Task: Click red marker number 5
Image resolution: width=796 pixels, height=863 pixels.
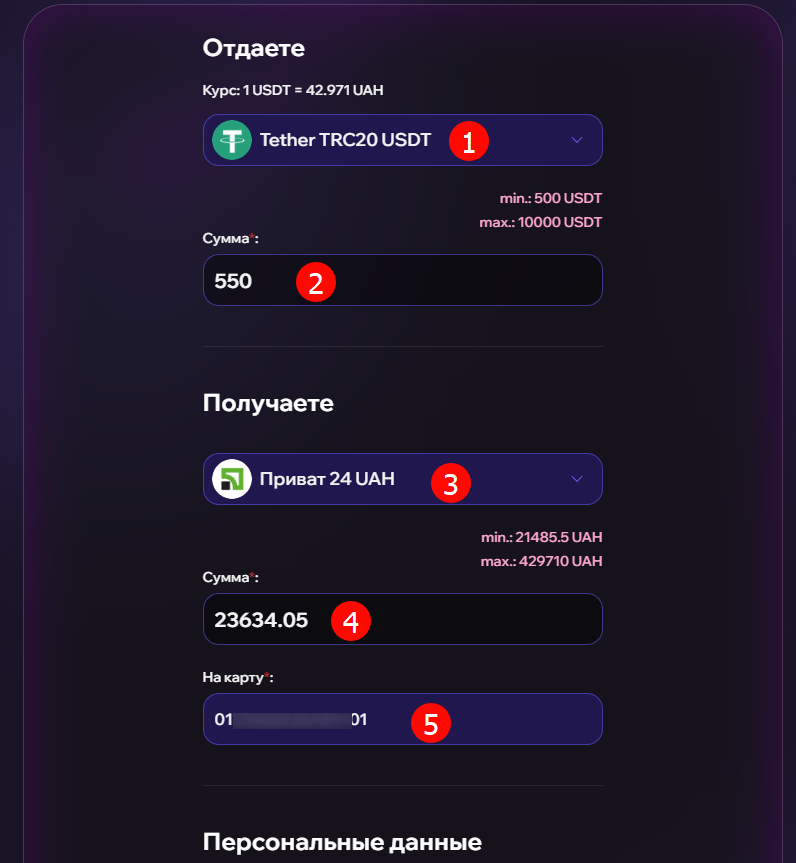Action: (431, 723)
